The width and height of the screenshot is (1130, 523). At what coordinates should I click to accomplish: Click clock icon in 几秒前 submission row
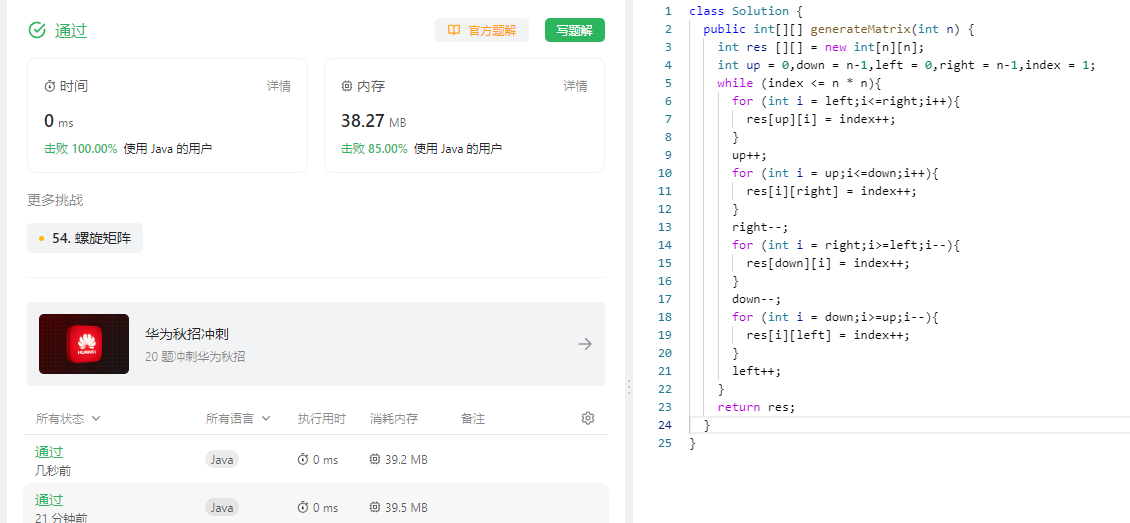click(303, 460)
